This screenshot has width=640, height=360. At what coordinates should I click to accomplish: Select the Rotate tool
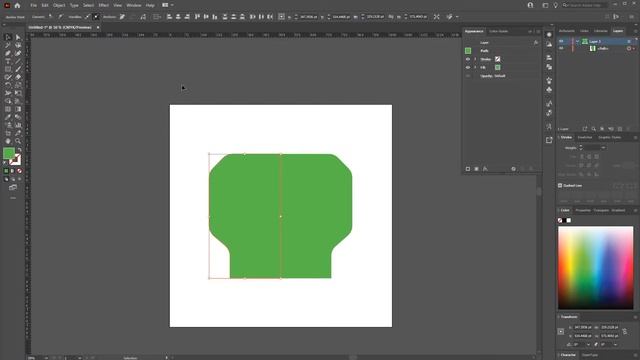click(8, 85)
